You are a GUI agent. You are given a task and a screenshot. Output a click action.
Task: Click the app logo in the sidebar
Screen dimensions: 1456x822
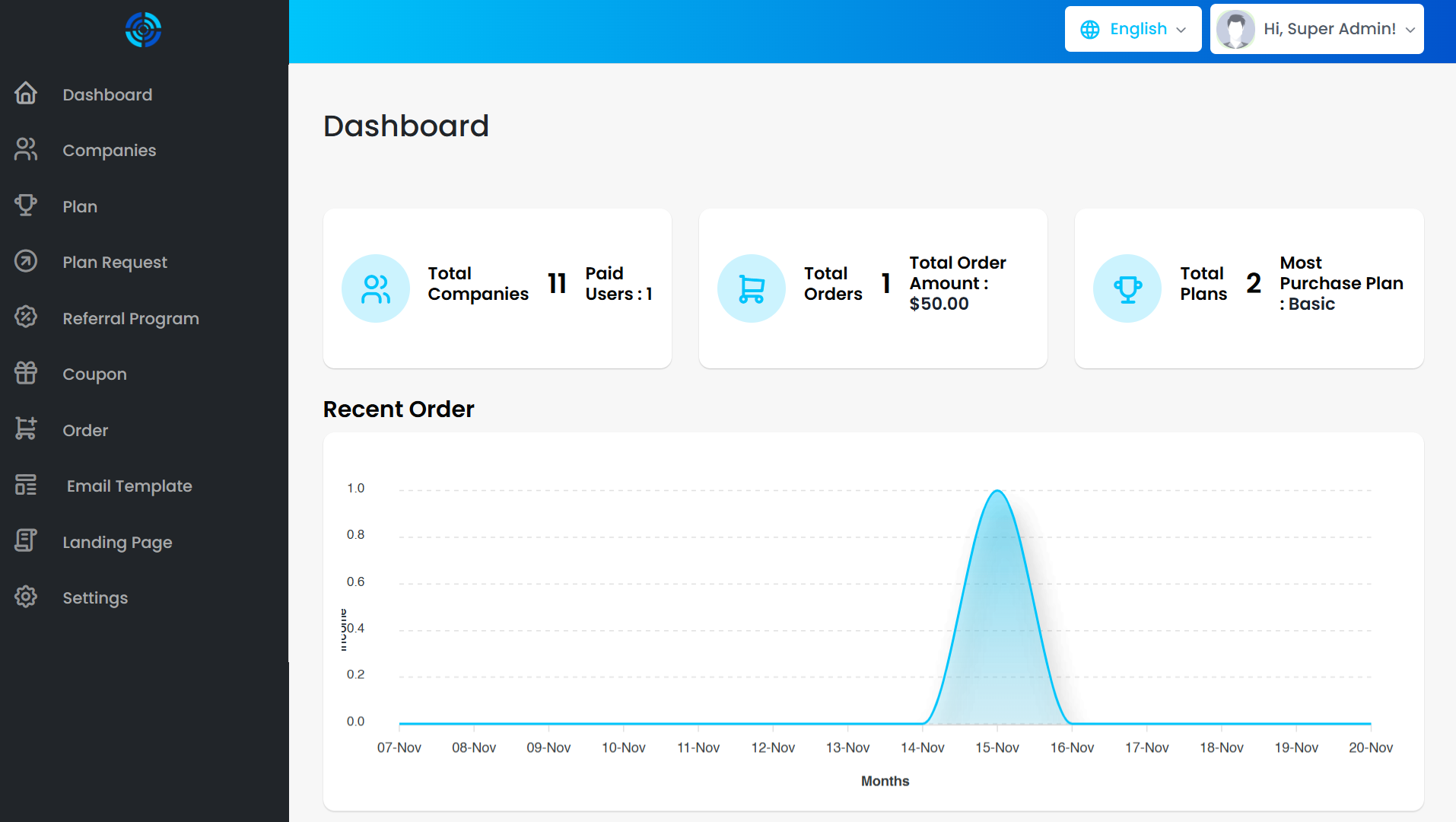tap(143, 30)
